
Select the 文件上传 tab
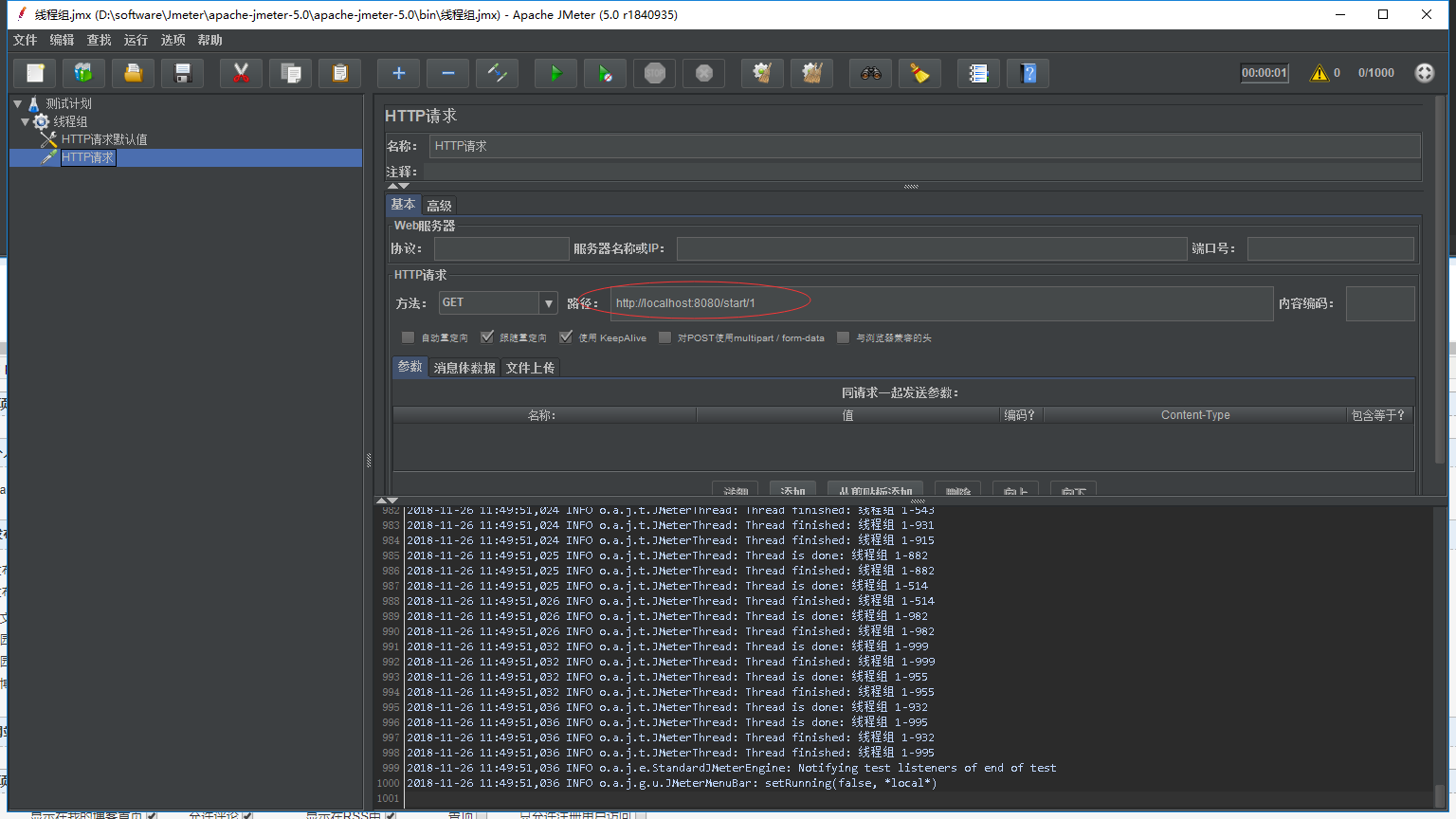pos(530,368)
